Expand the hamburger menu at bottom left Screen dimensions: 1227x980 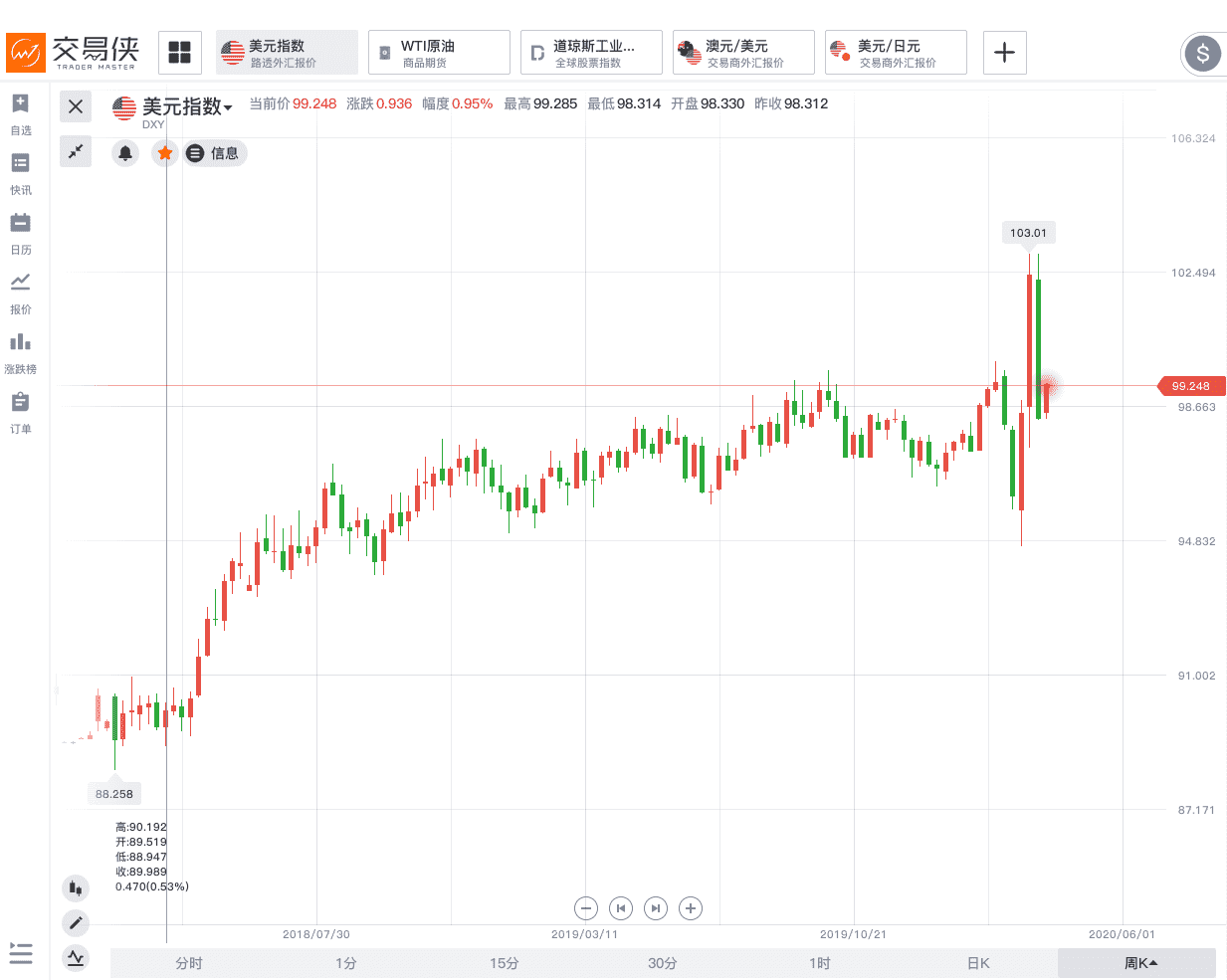point(21,953)
